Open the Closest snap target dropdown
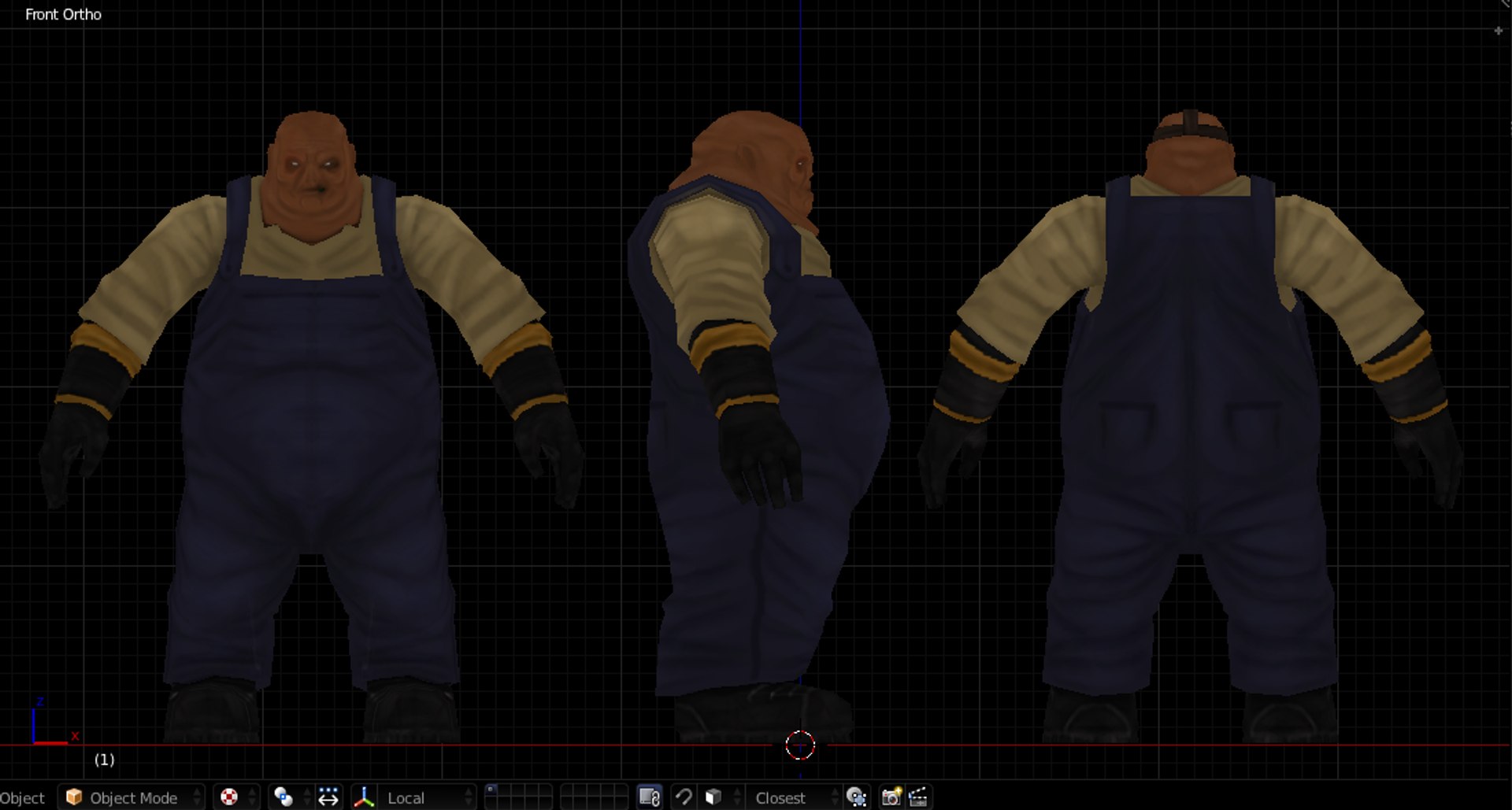 point(794,797)
